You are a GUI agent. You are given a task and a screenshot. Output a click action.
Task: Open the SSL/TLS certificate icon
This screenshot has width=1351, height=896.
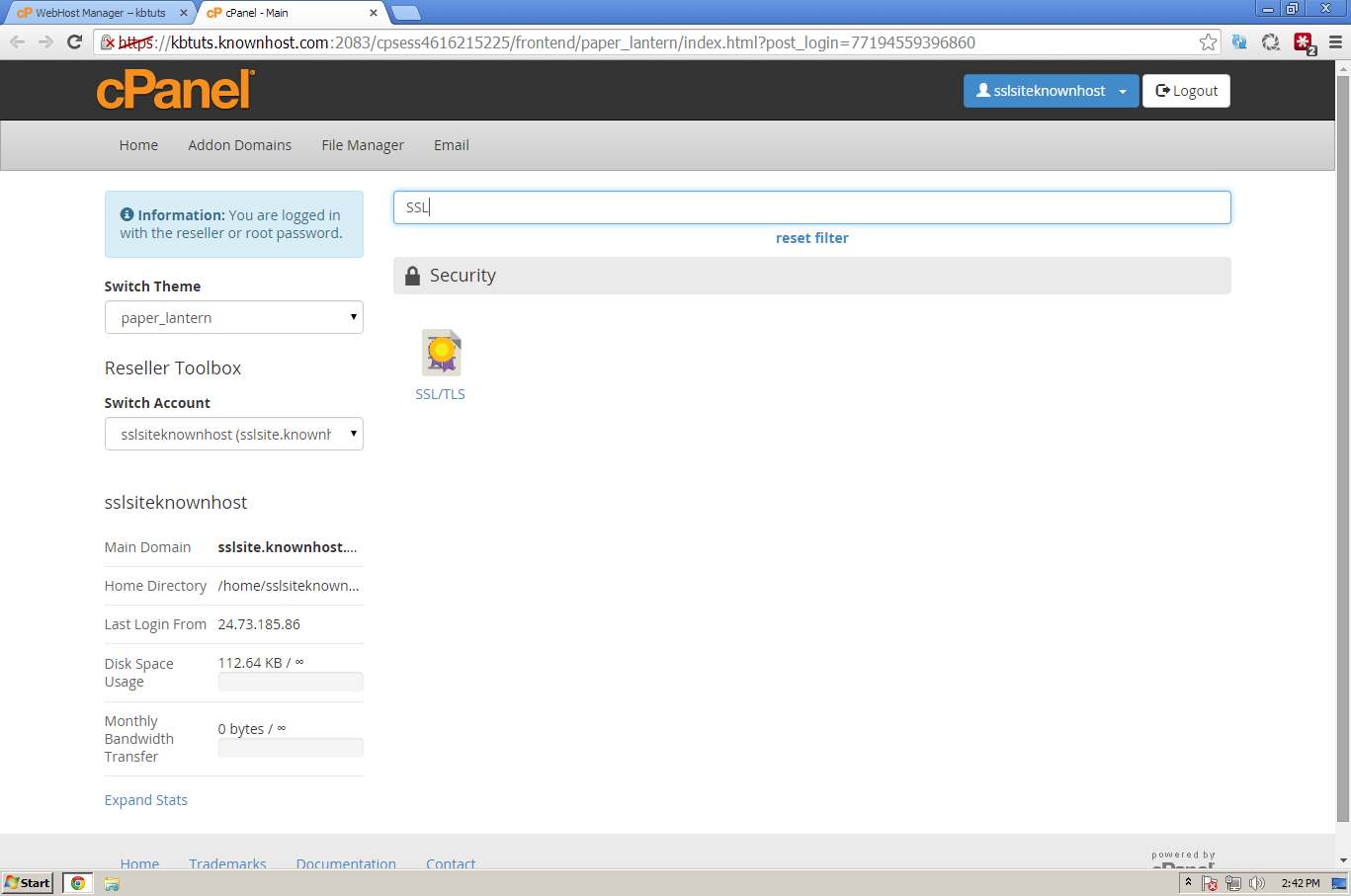(442, 353)
